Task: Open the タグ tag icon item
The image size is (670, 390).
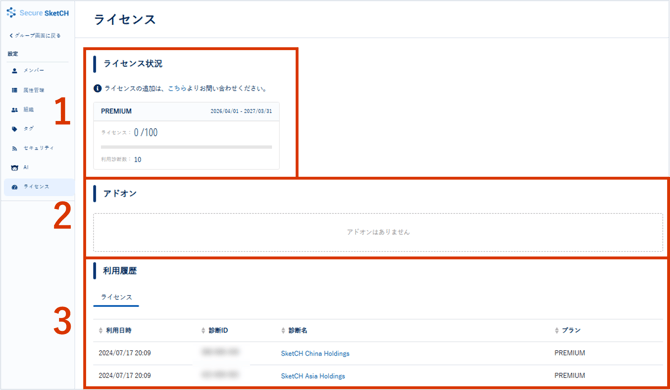Action: (x=14, y=129)
